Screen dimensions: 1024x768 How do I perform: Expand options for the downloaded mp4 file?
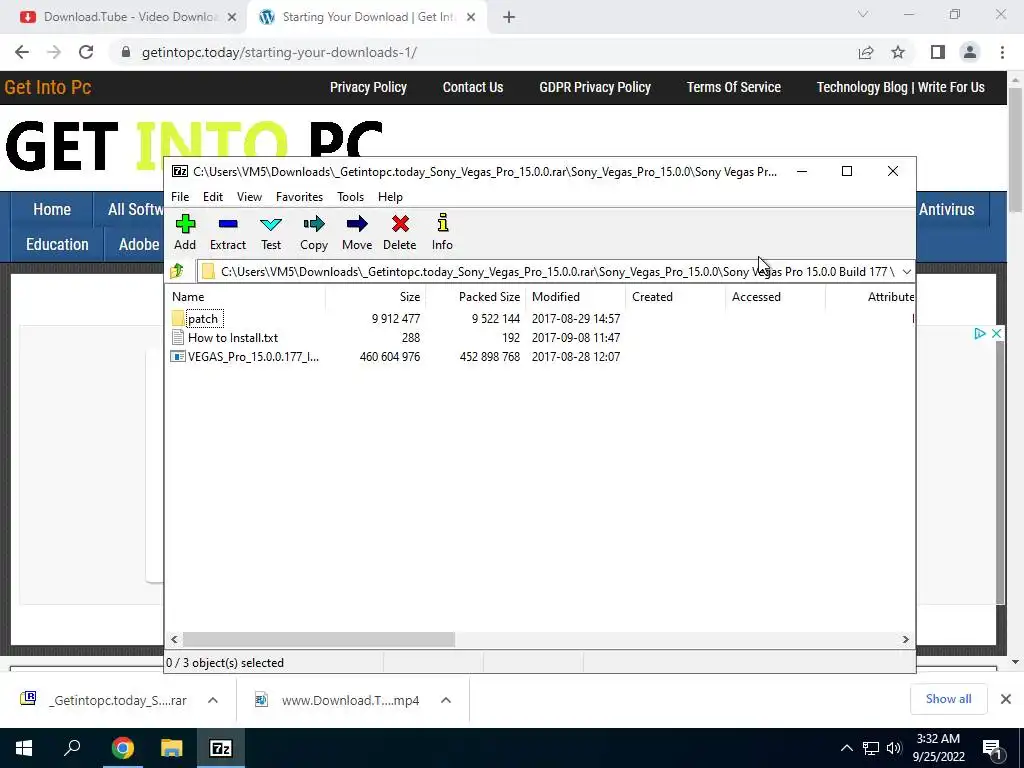click(446, 700)
